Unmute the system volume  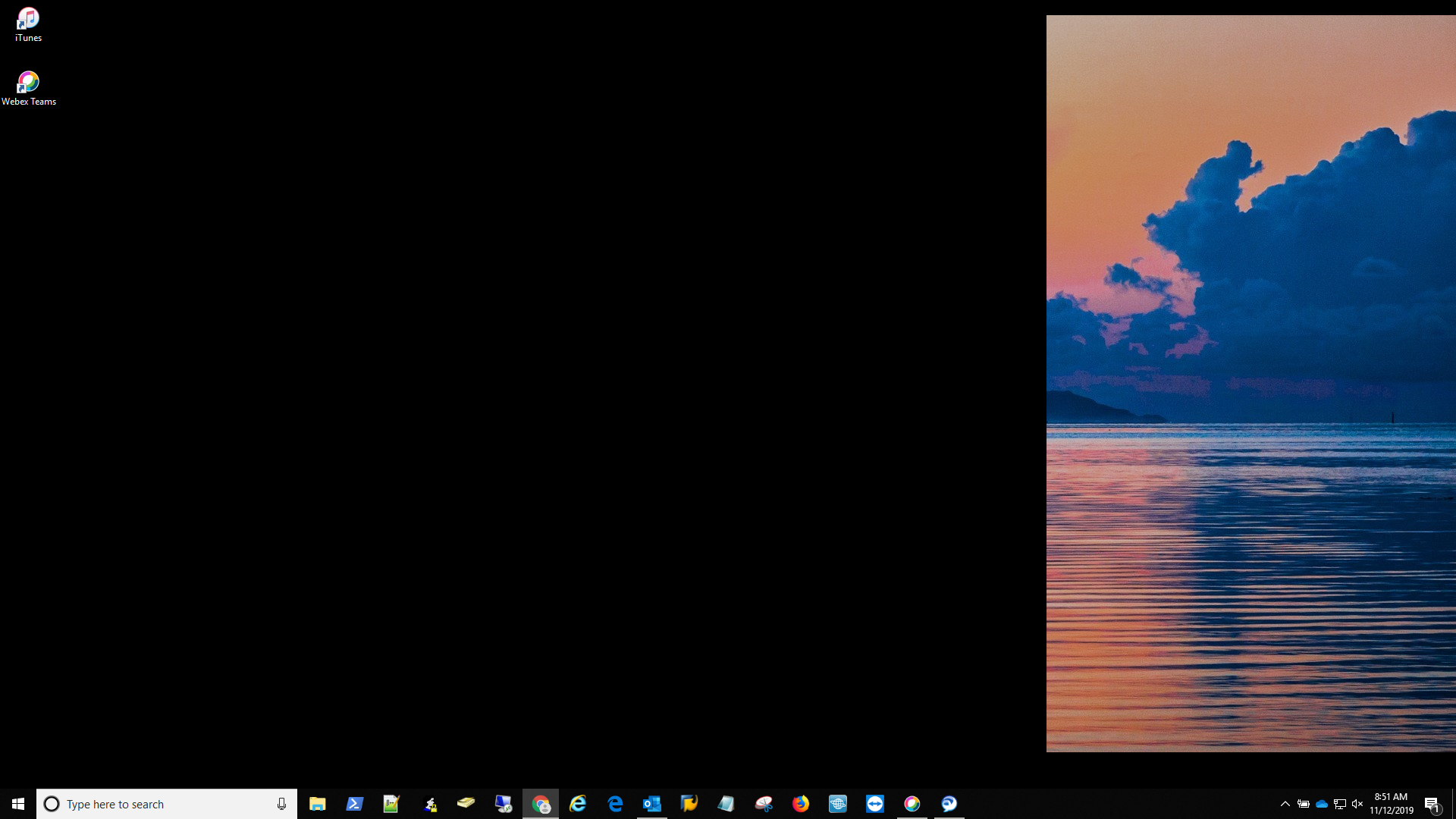(x=1357, y=804)
